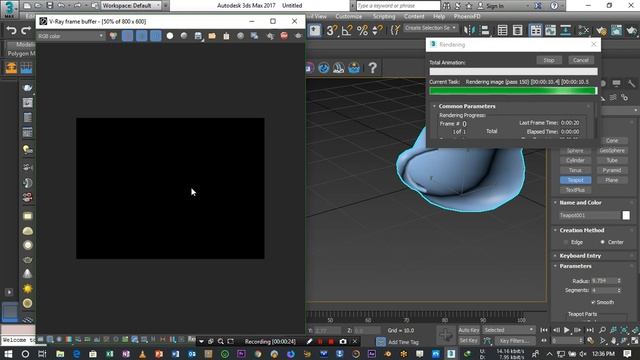Toggle the blue channel button in V-Ray frame buffer
This screenshot has height=360, width=640.
pyautogui.click(x=156, y=36)
